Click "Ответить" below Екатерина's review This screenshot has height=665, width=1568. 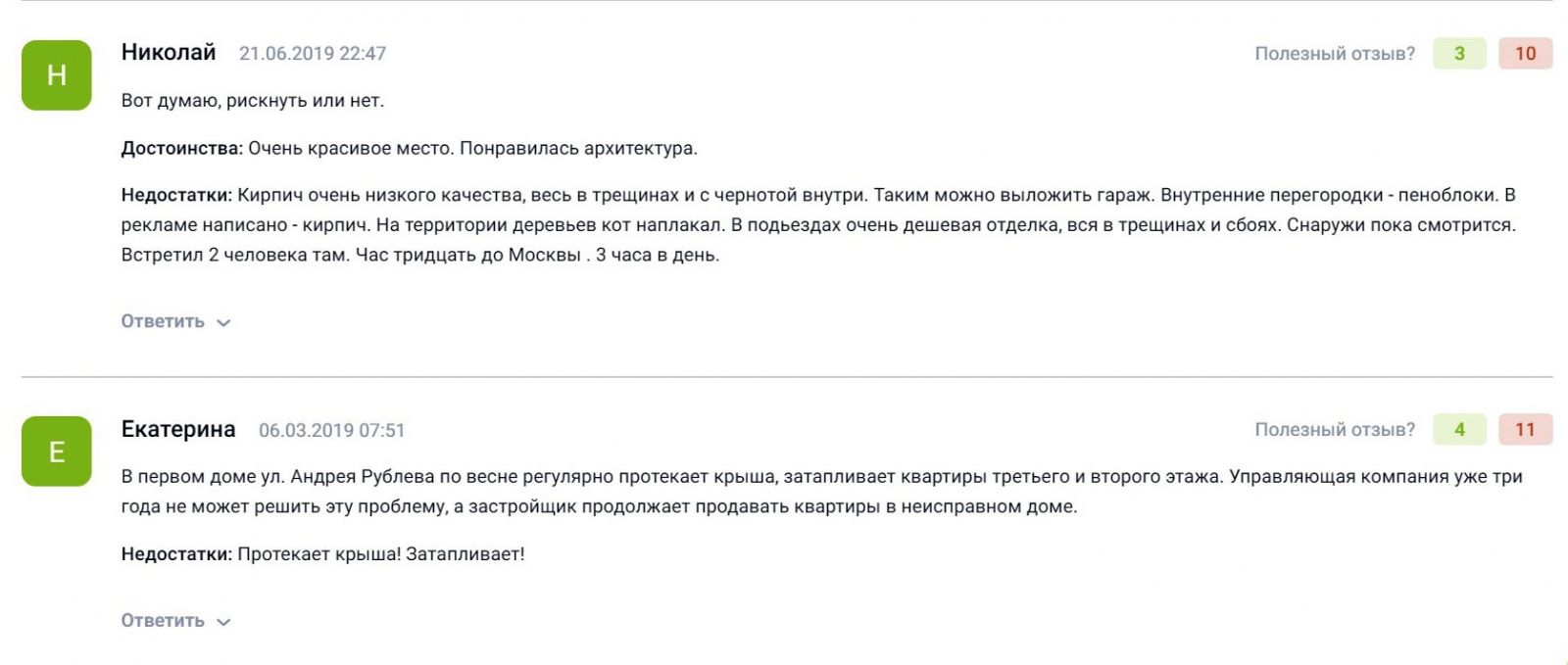click(163, 621)
